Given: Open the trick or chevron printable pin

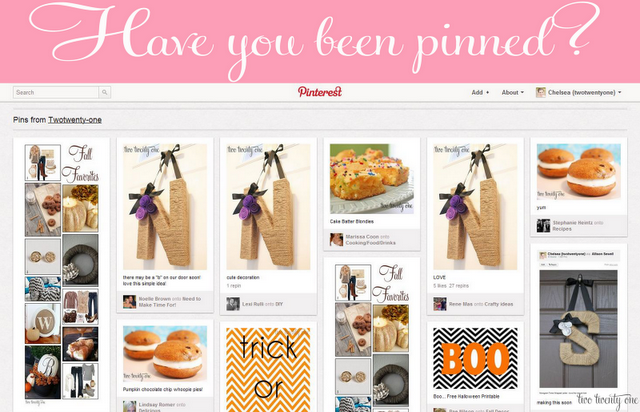Looking at the screenshot, I should (x=268, y=370).
